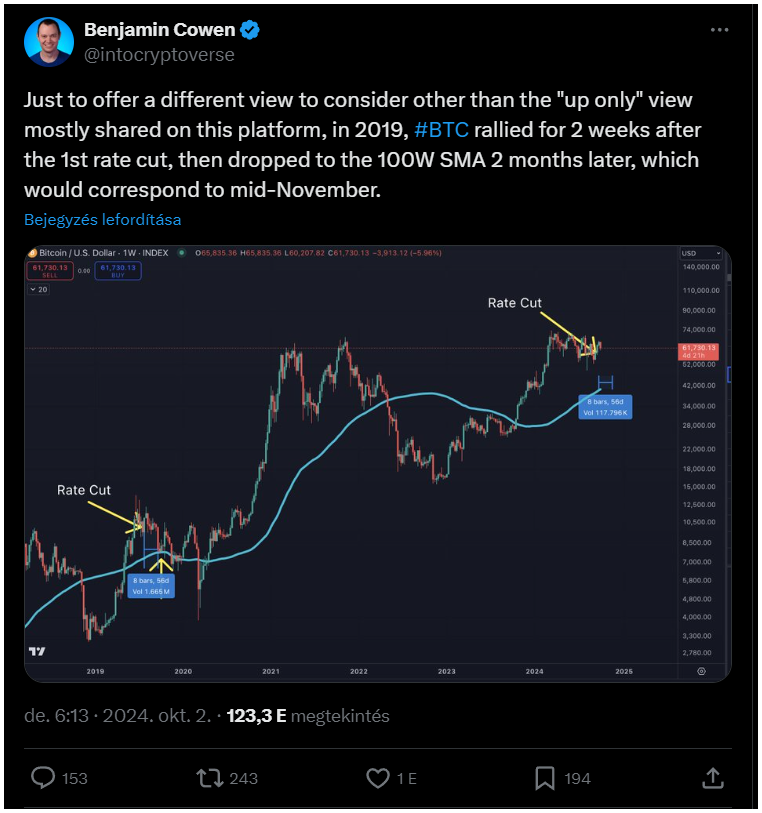Click Bejegyzés lefordítása translate link
This screenshot has height=813, width=762.
pyautogui.click(x=103, y=219)
